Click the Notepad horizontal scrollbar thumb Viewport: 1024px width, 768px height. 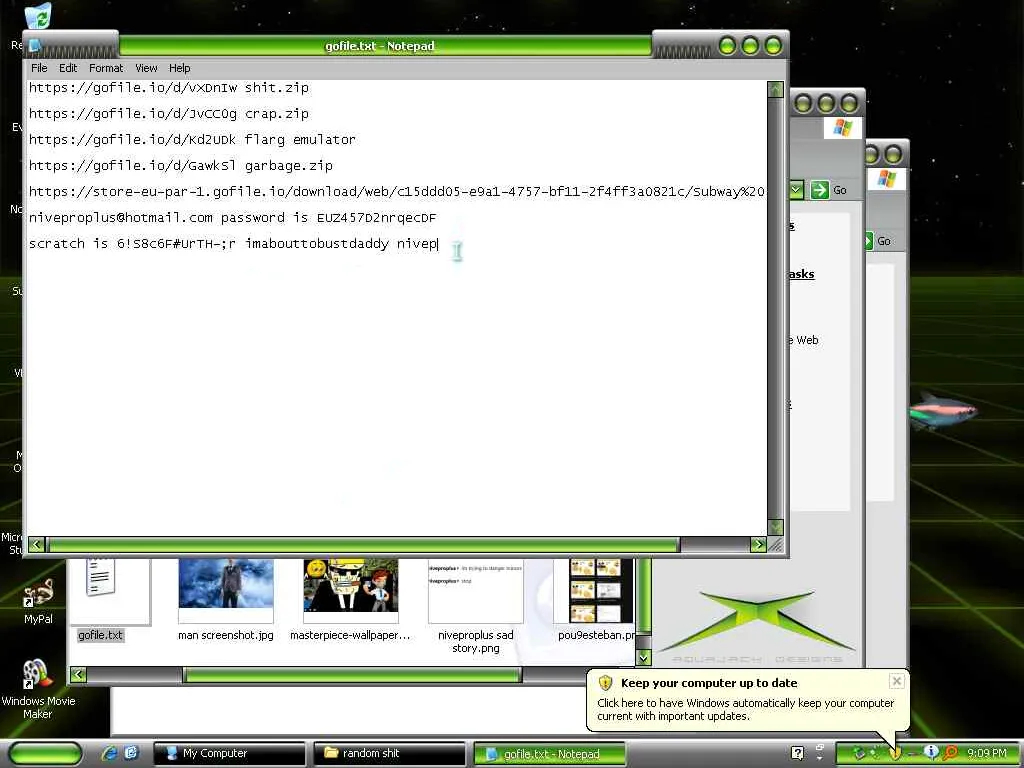(x=363, y=545)
